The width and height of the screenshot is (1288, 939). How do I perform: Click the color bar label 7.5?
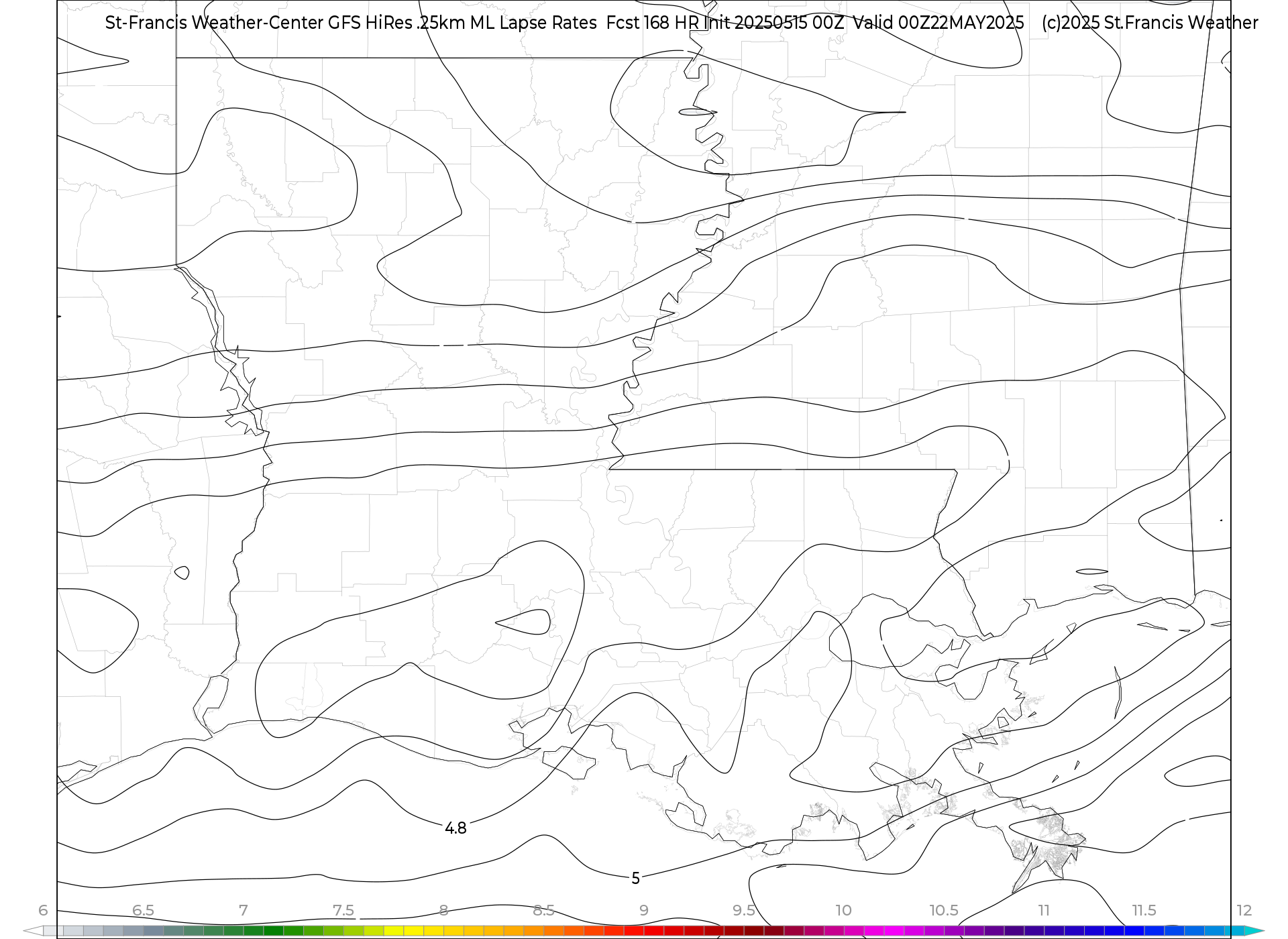click(x=343, y=910)
